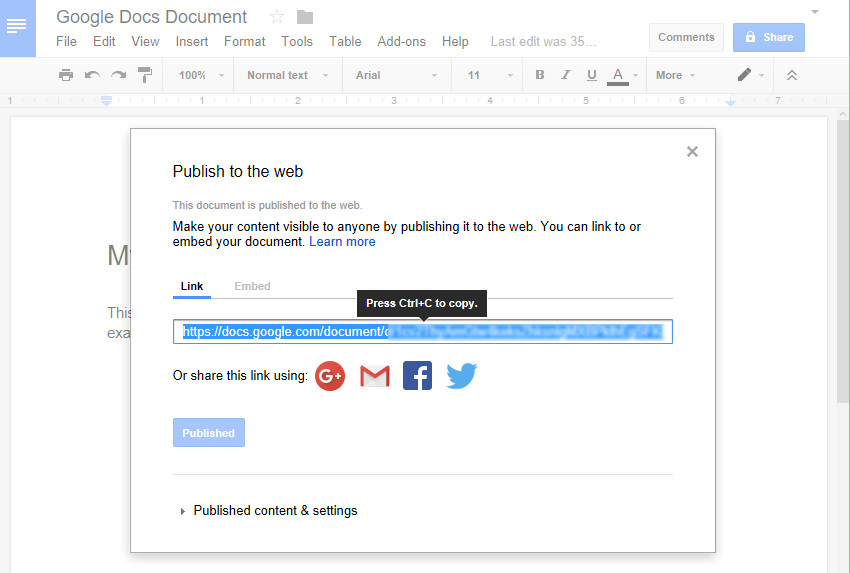
Task: Open the Insert menu
Action: pyautogui.click(x=192, y=42)
